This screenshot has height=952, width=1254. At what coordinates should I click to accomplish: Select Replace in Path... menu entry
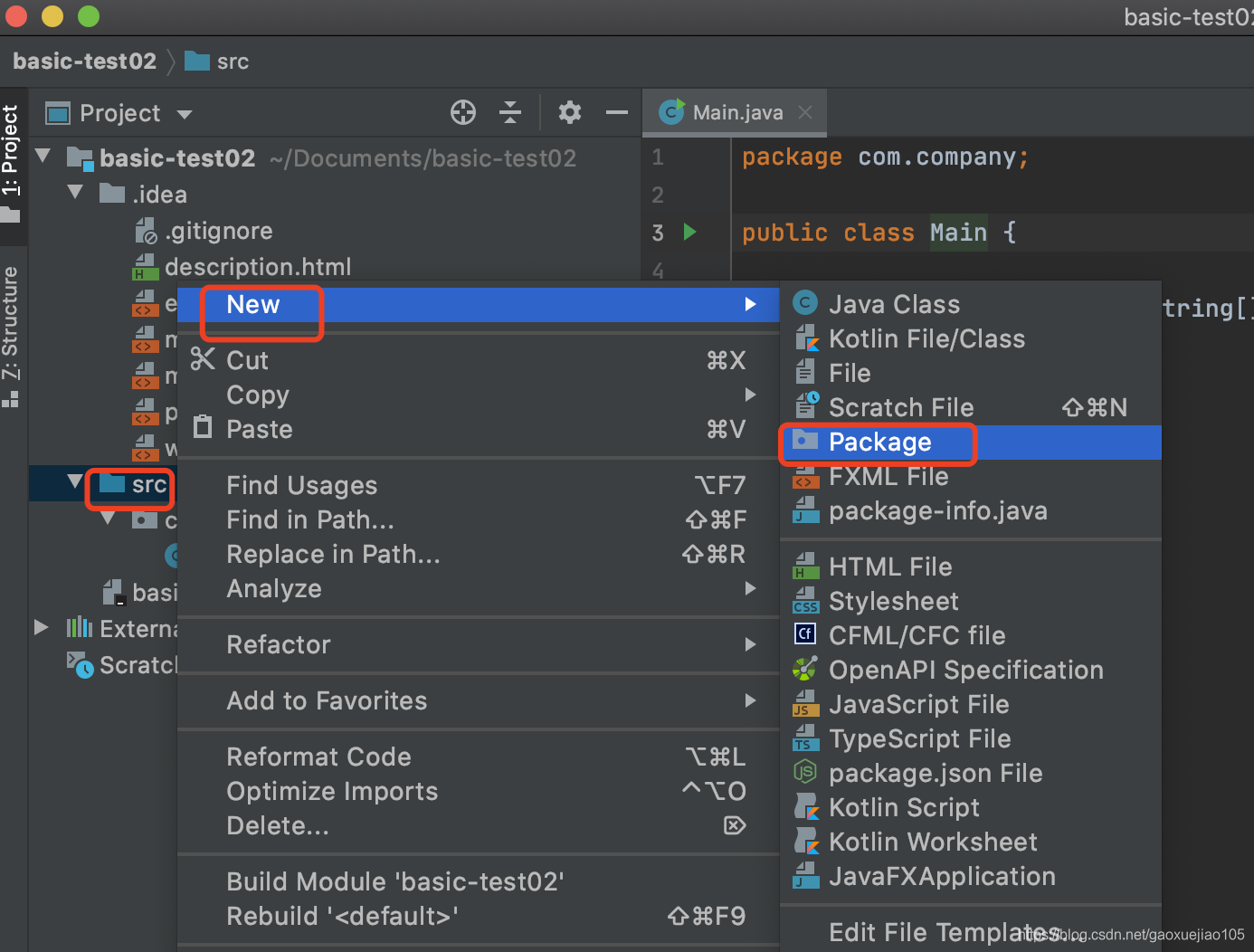click(x=478, y=554)
